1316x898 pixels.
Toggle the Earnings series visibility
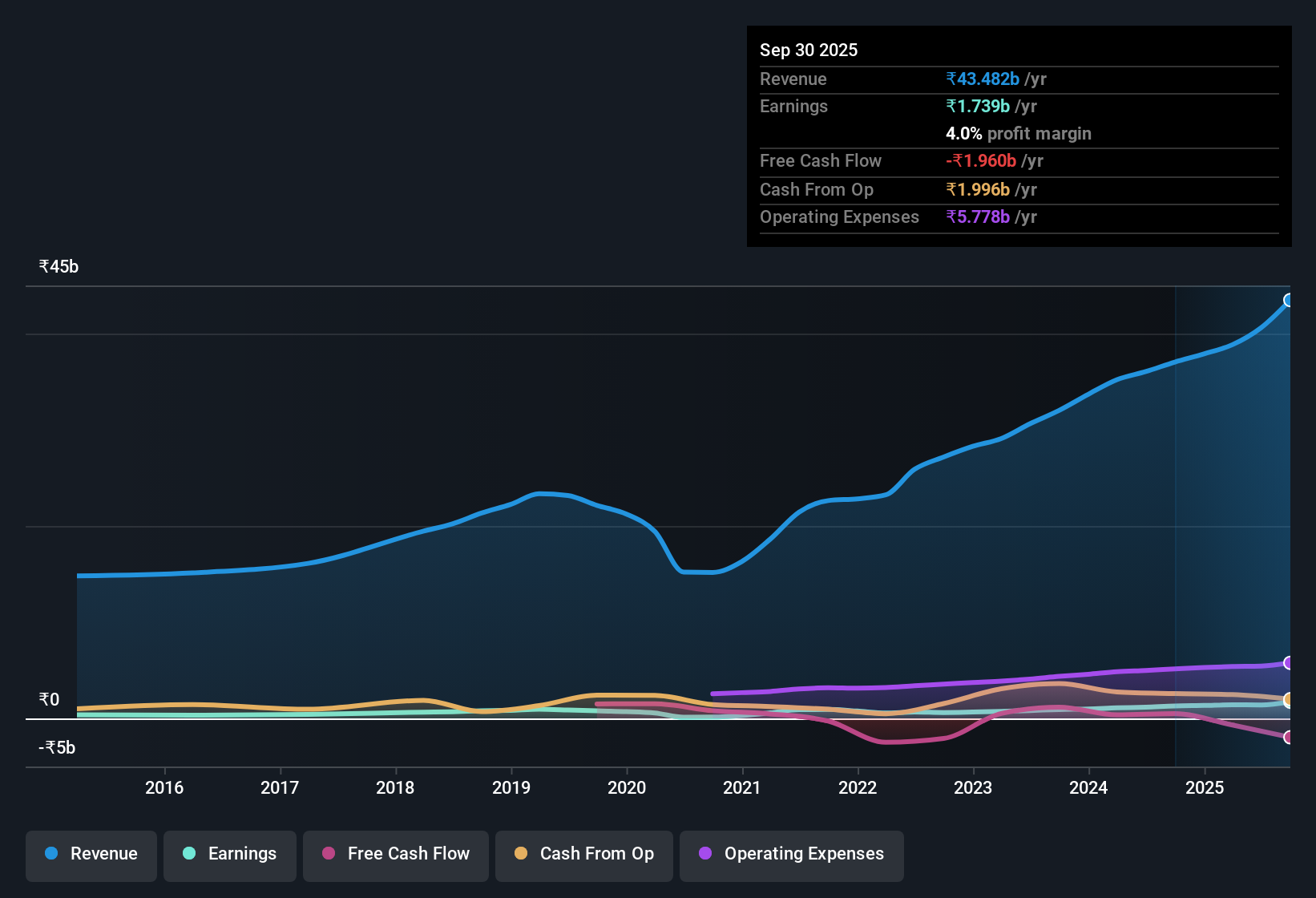(229, 855)
